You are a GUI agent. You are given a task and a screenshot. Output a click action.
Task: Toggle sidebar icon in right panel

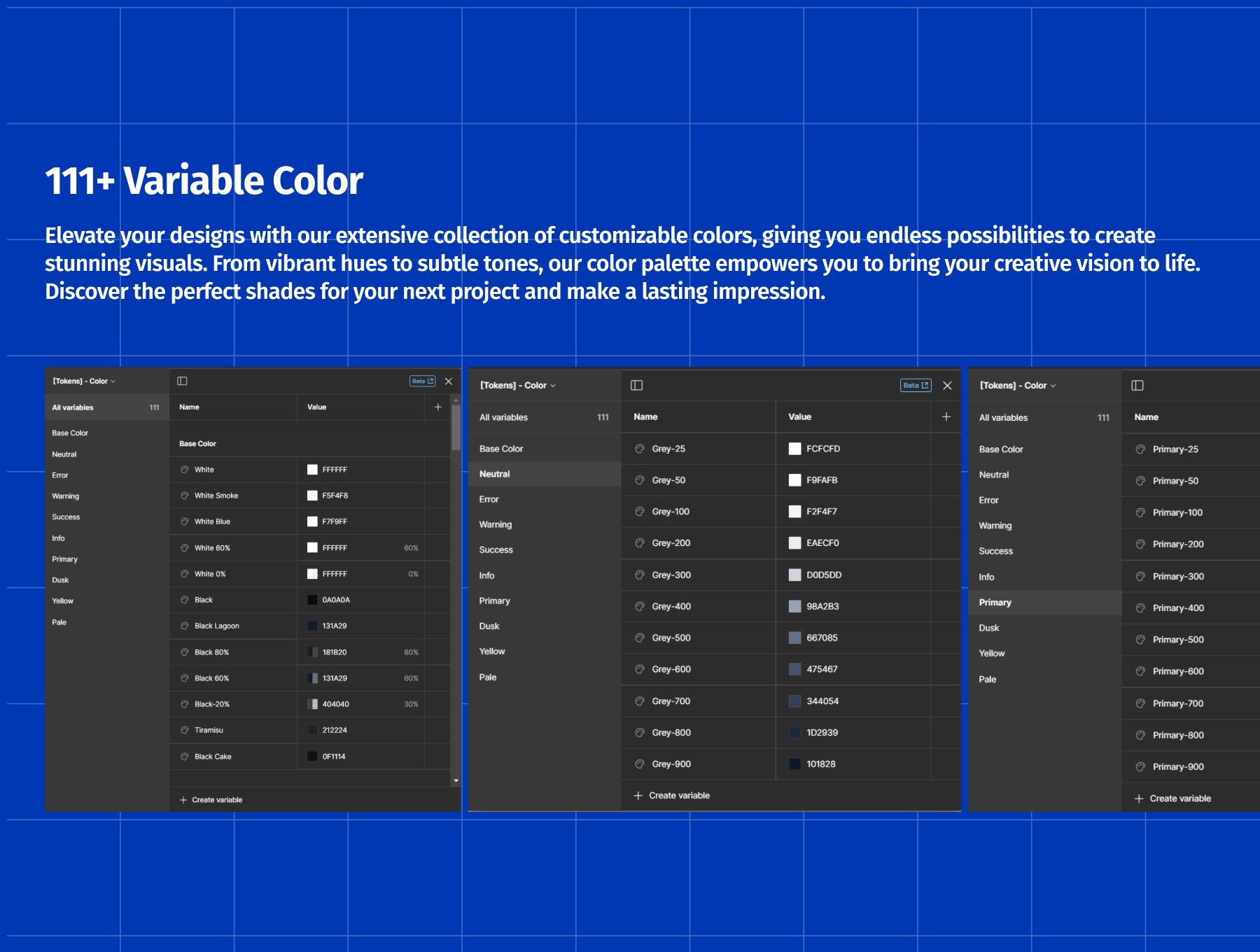pos(1137,385)
